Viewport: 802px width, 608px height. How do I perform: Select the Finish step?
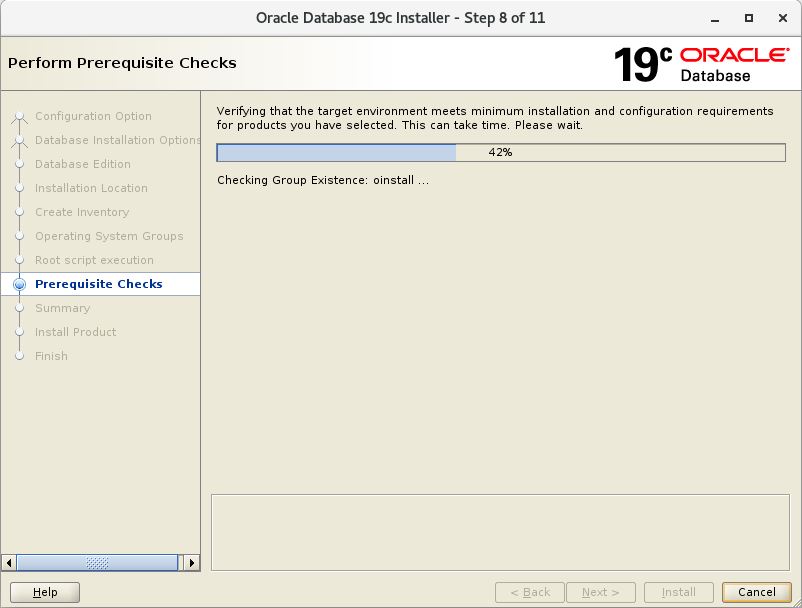coord(51,356)
